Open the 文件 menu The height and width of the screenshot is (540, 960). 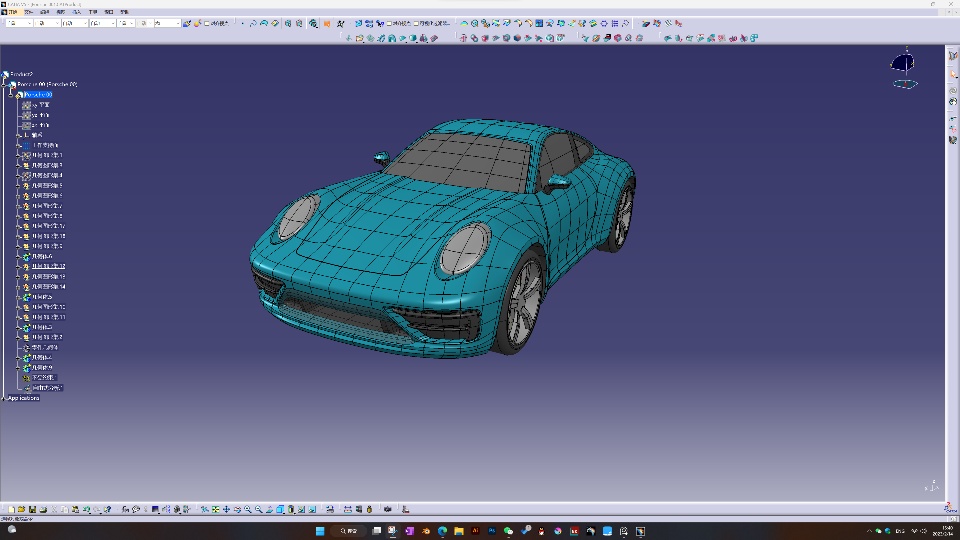28,12
